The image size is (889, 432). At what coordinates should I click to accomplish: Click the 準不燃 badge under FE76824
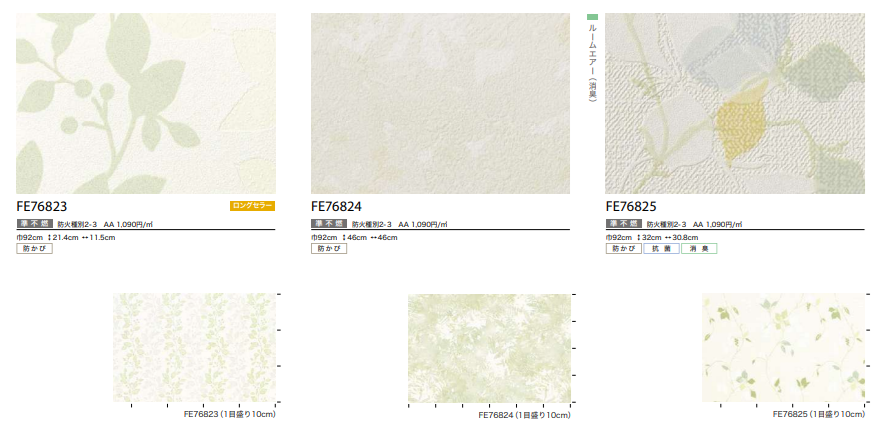329,224
